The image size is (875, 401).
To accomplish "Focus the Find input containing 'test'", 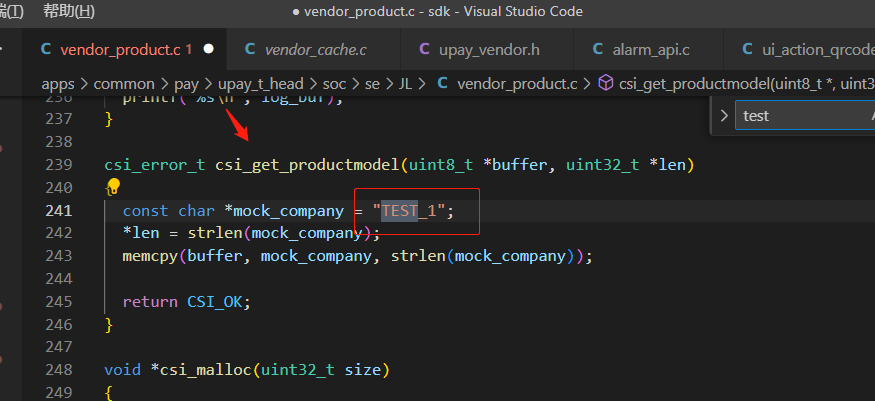I will tap(805, 115).
